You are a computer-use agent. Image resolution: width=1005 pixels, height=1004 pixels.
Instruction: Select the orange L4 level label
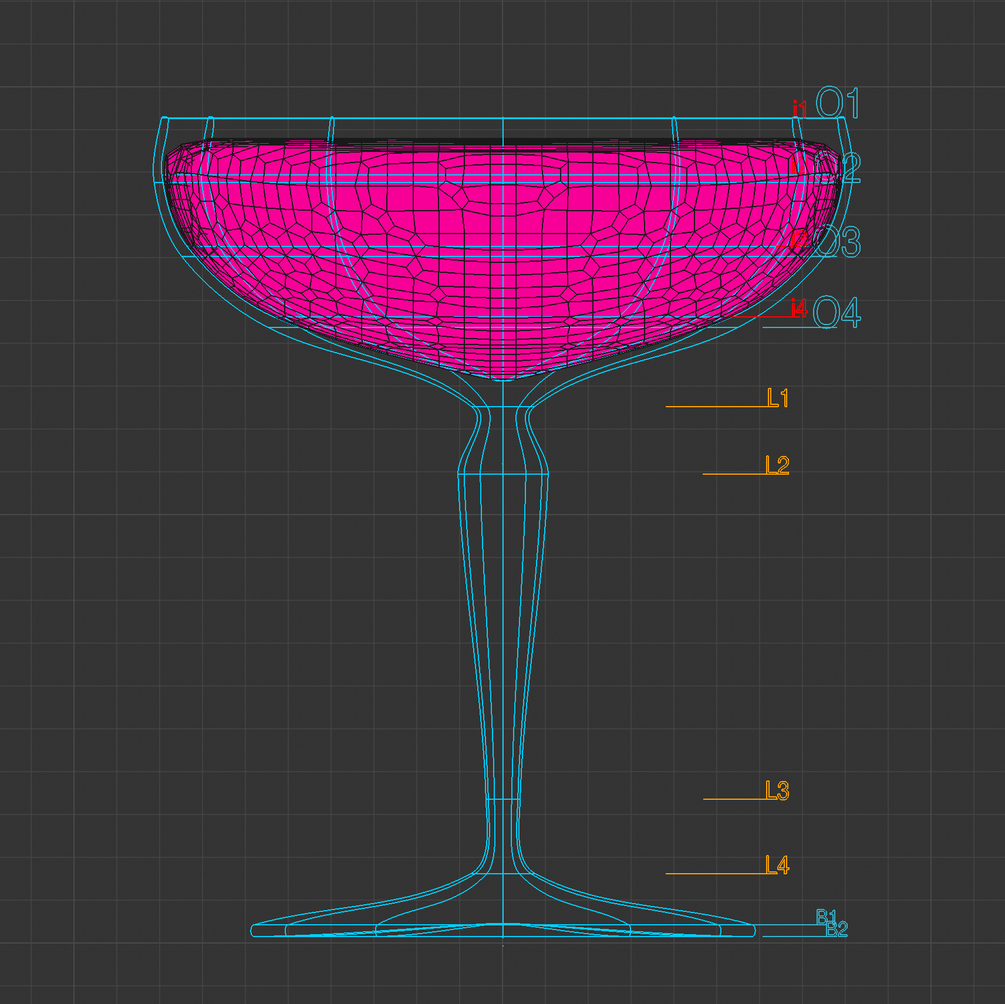pyautogui.click(x=777, y=865)
